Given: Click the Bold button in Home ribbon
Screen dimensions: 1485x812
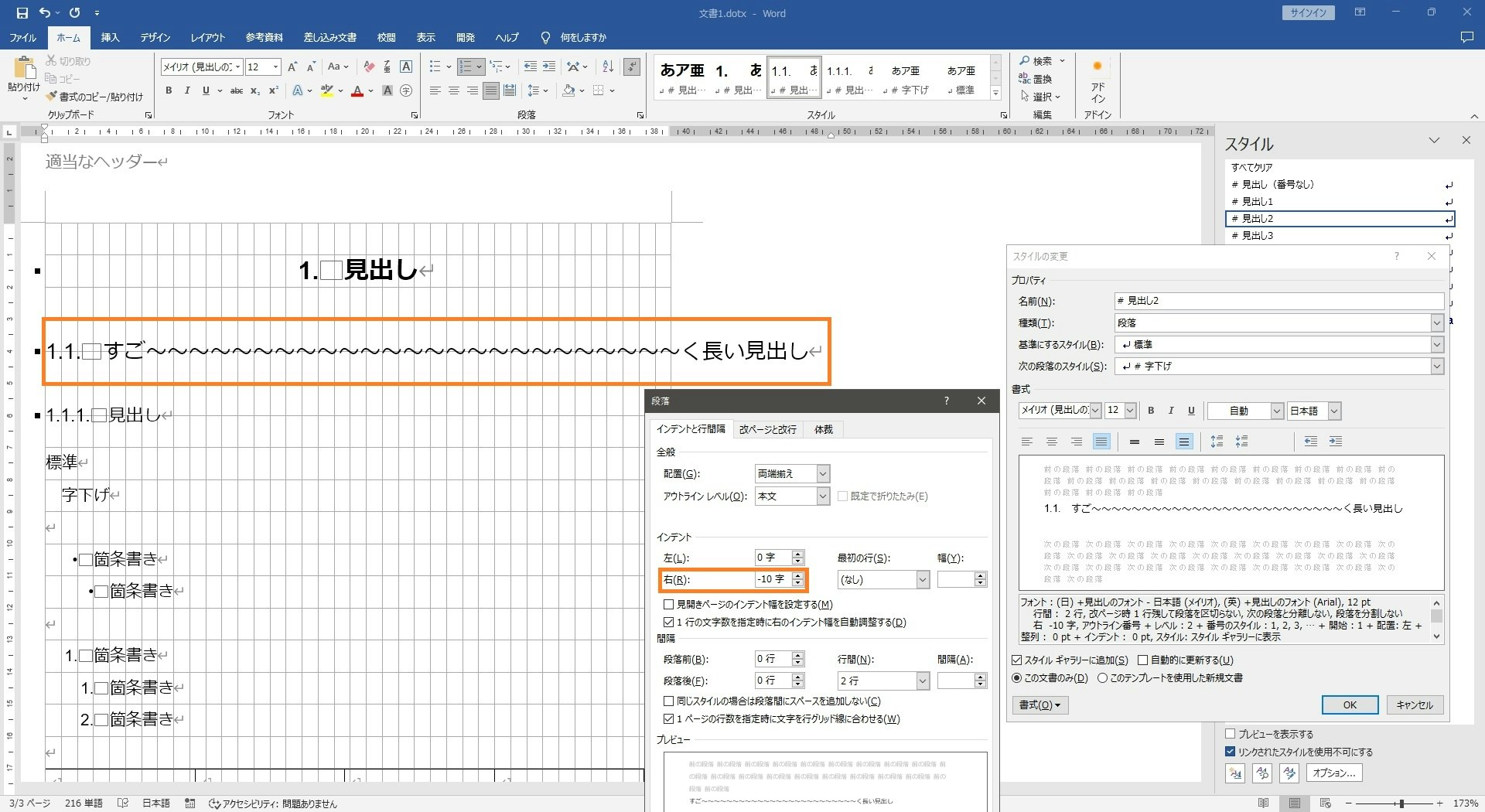Looking at the screenshot, I should coord(169,90).
